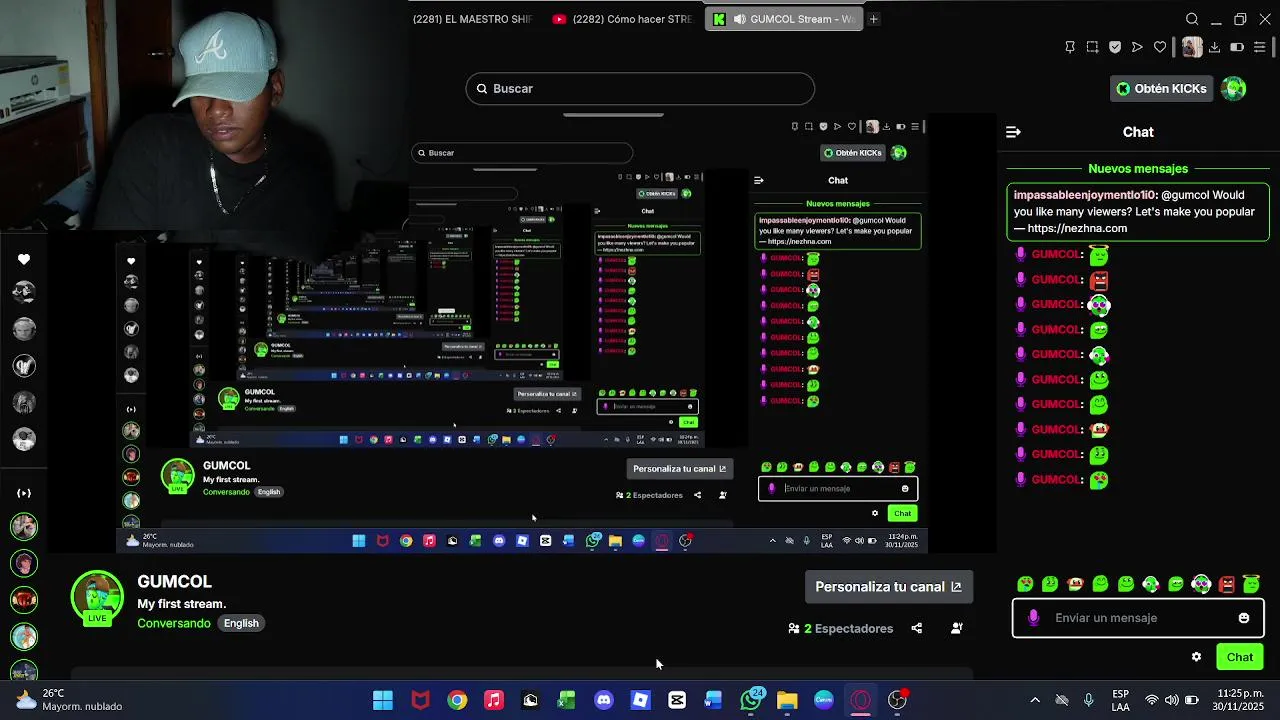Open the heart following icon in sidebar

[x=24, y=260]
